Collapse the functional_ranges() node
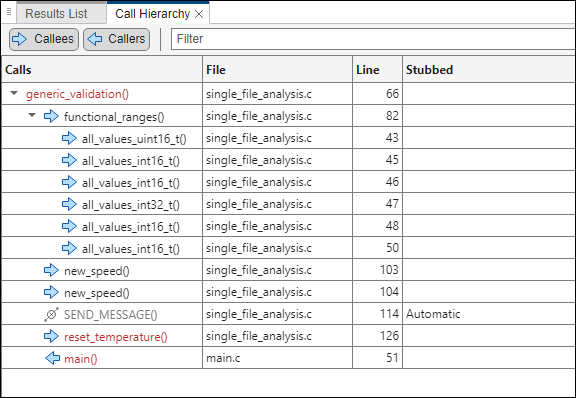The image size is (576, 398). point(32,115)
